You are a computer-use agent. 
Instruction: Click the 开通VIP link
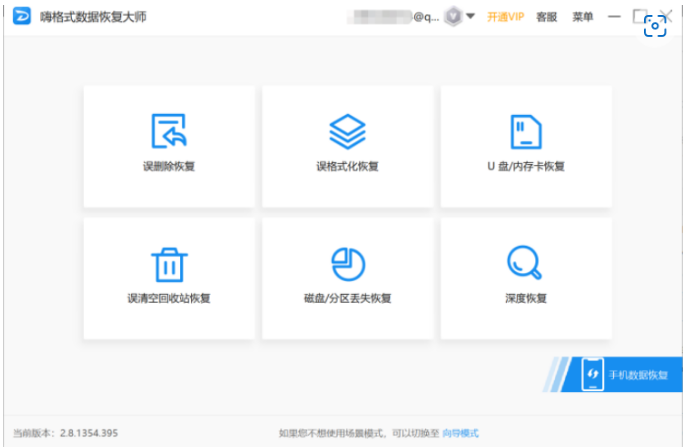(505, 17)
